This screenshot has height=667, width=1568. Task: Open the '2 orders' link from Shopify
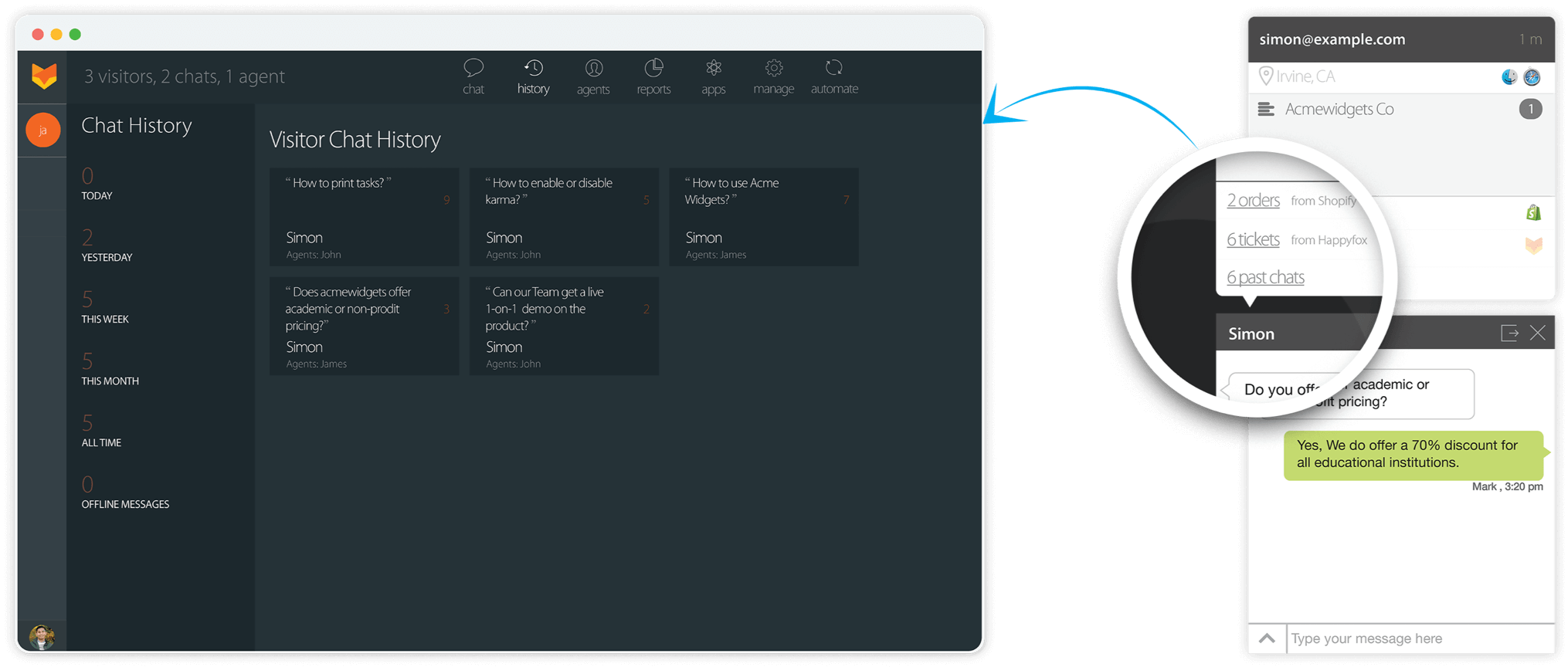tap(1253, 201)
